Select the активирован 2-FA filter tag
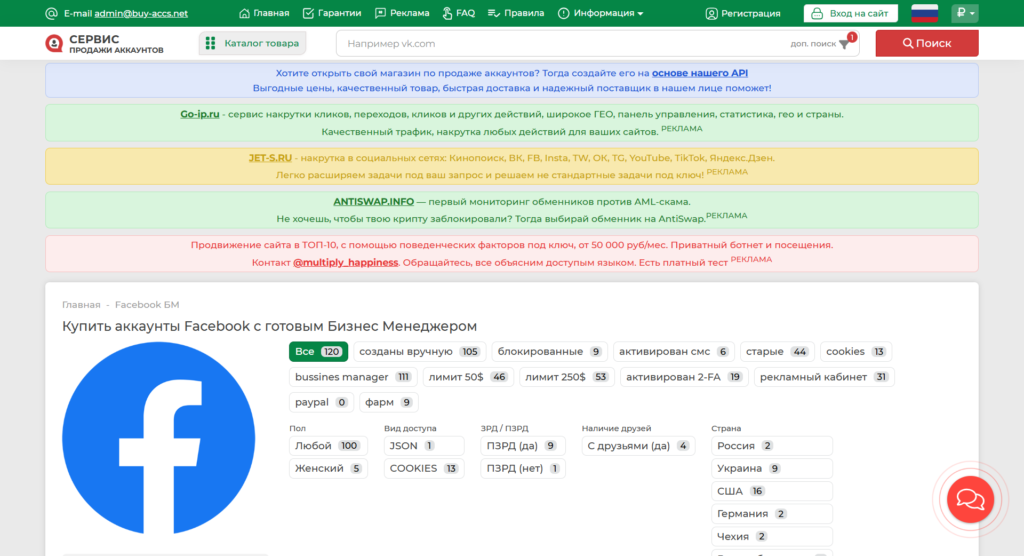The image size is (1024, 556). [x=683, y=377]
